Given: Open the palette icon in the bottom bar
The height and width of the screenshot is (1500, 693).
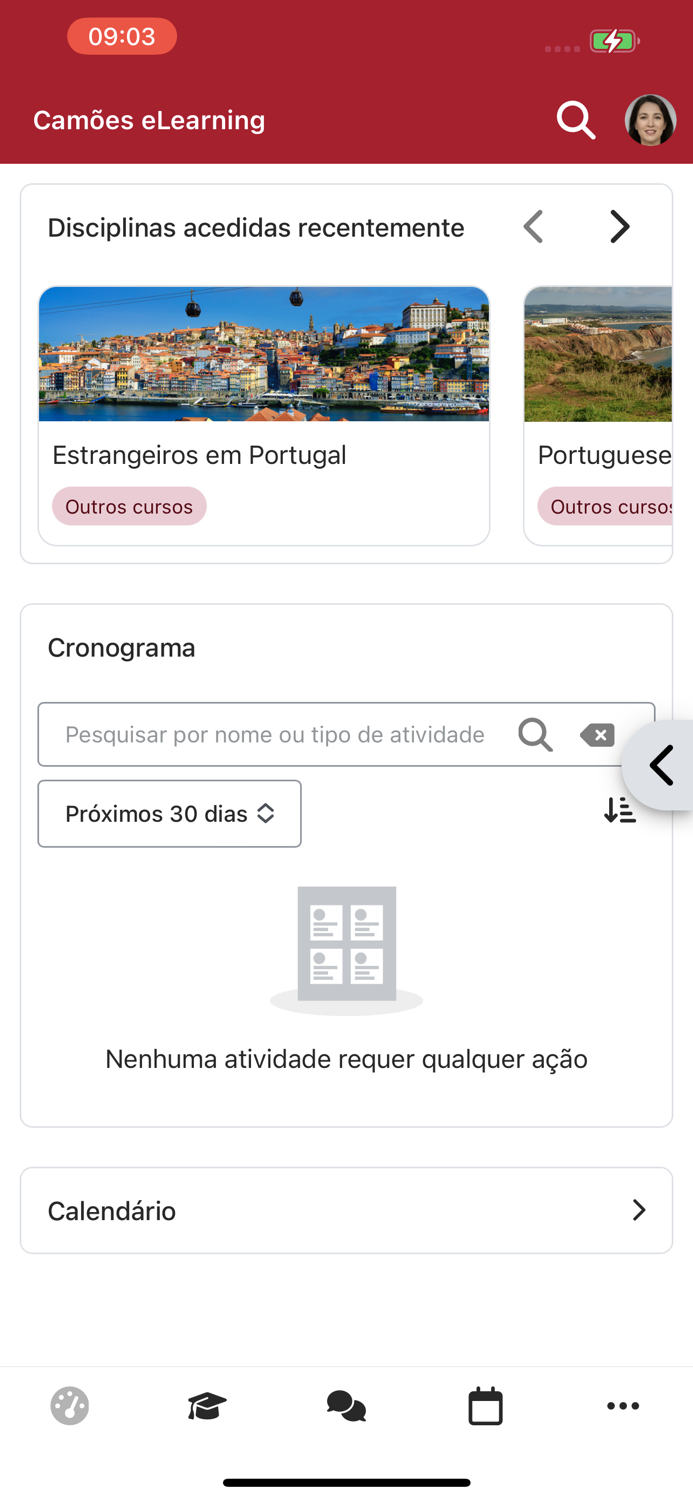Looking at the screenshot, I should coord(69,1405).
